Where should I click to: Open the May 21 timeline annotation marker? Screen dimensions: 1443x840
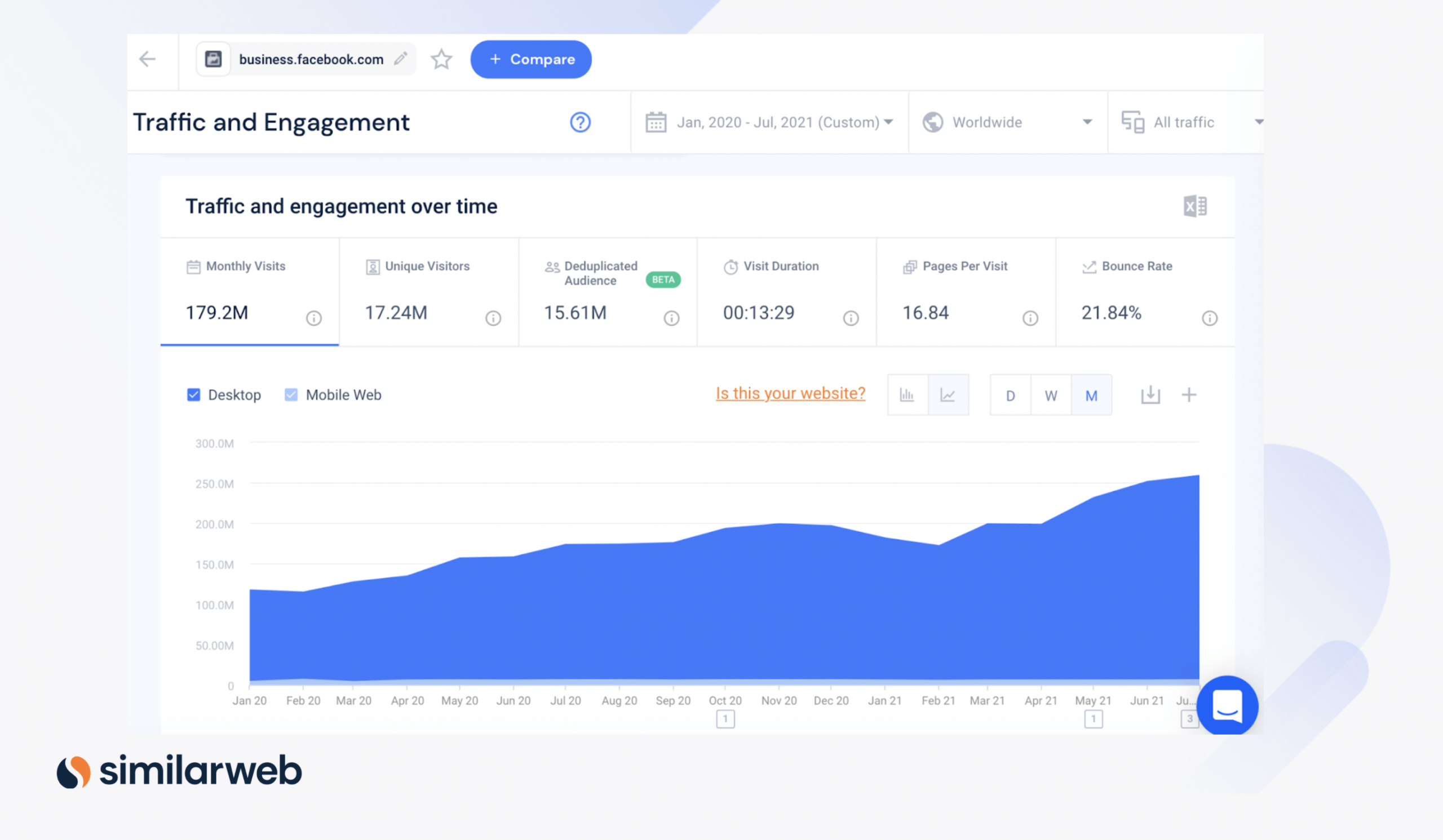coord(1093,719)
